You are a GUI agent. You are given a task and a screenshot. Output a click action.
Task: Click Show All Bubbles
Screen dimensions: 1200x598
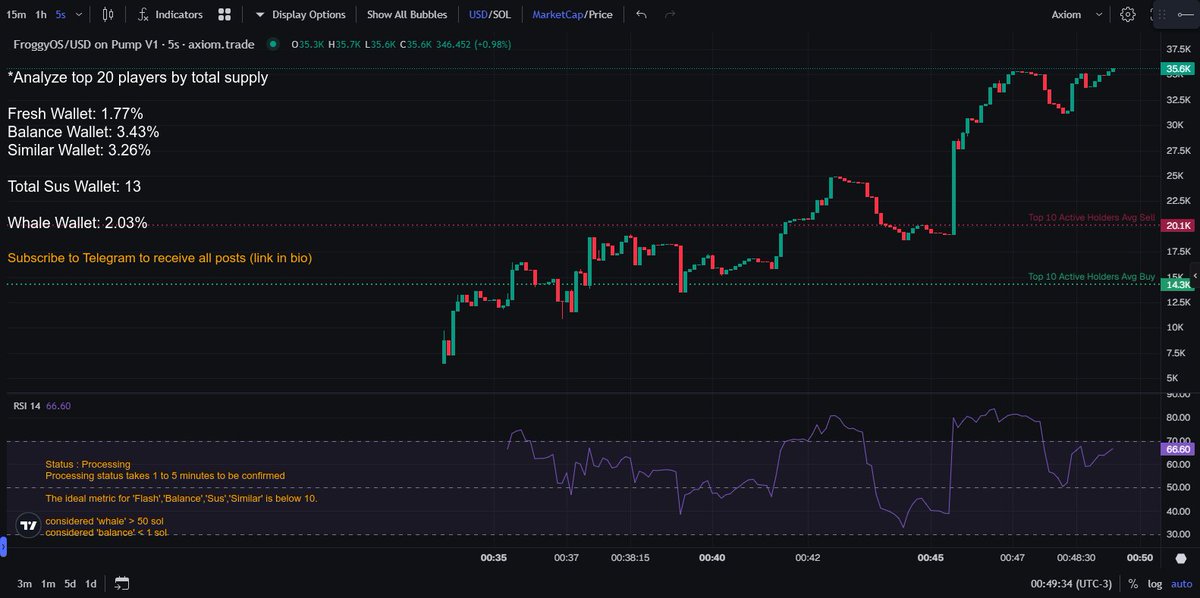(x=407, y=14)
